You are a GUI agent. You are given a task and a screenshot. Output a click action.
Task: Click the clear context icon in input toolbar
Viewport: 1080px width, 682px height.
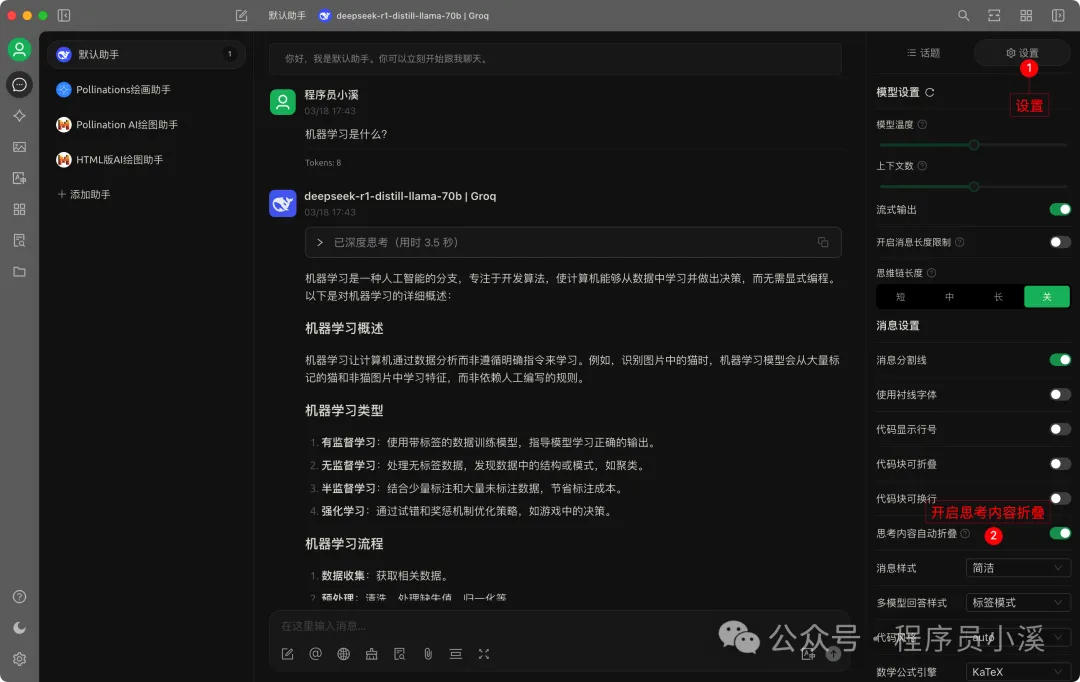tap(455, 654)
